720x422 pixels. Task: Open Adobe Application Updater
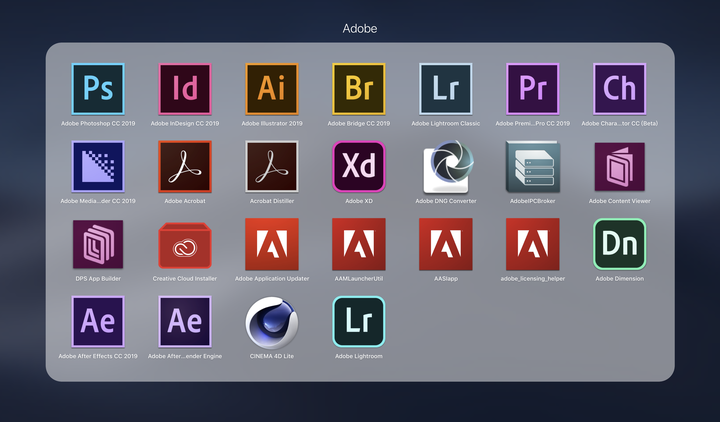click(x=272, y=244)
